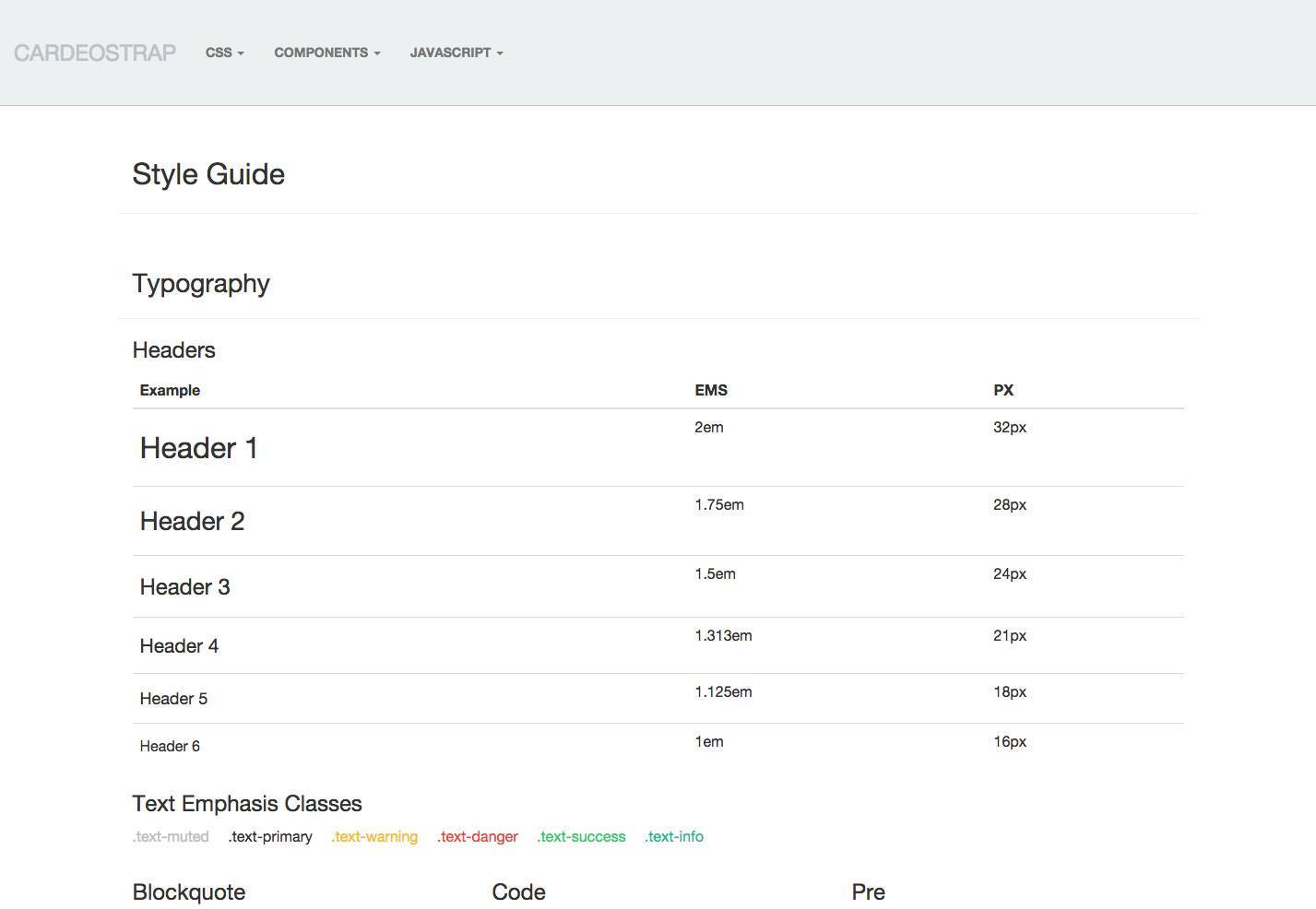Viewport: 1316px width, 909px height.
Task: Click the Header 5 example text
Action: pos(173,699)
